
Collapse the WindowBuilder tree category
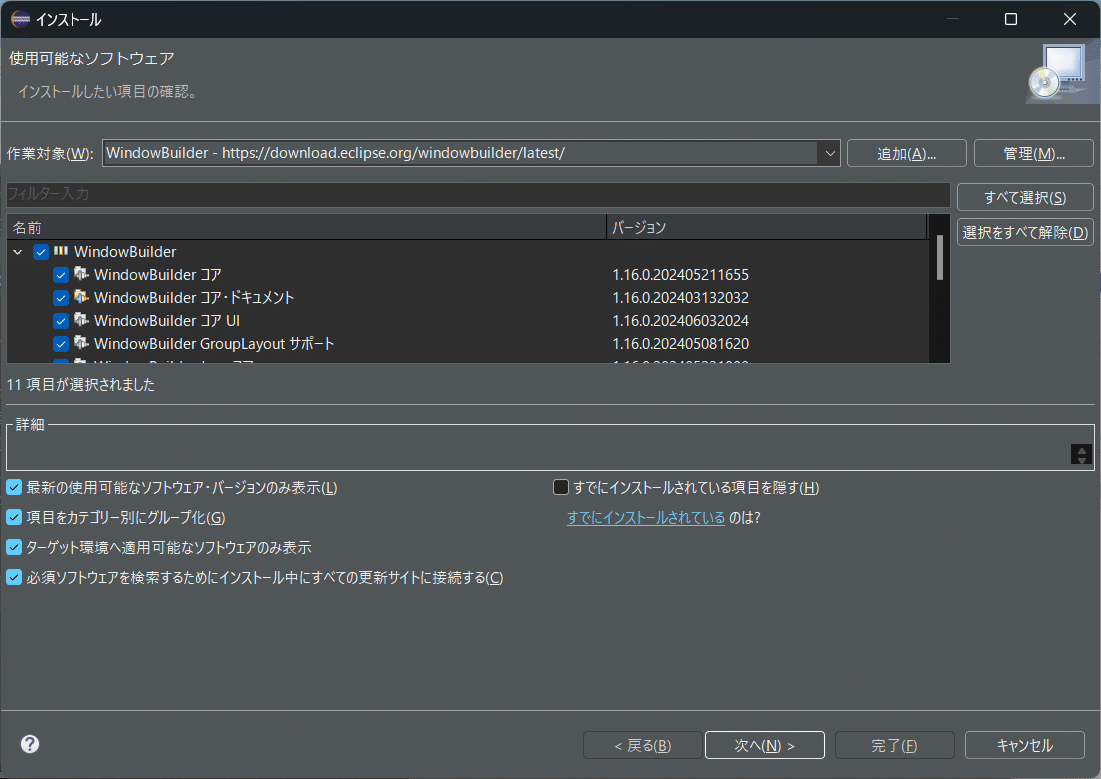[18, 251]
